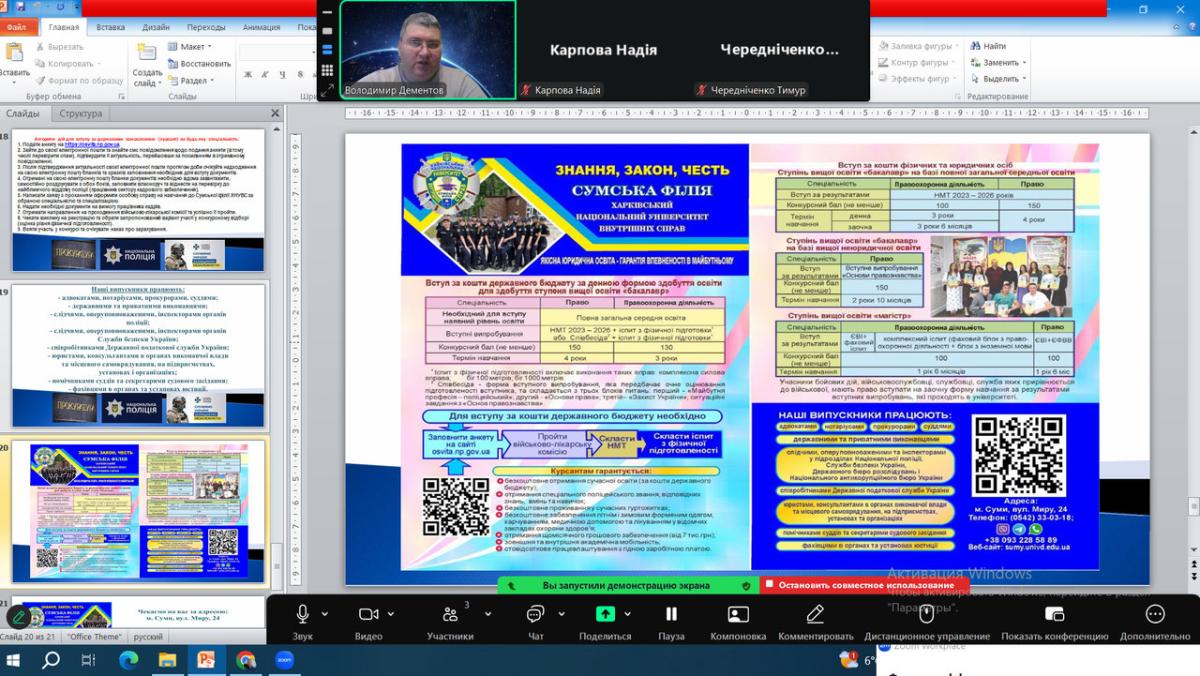Open the Комментировать annotation pencil
Viewport: 1200px width, 676px height.
(x=815, y=614)
